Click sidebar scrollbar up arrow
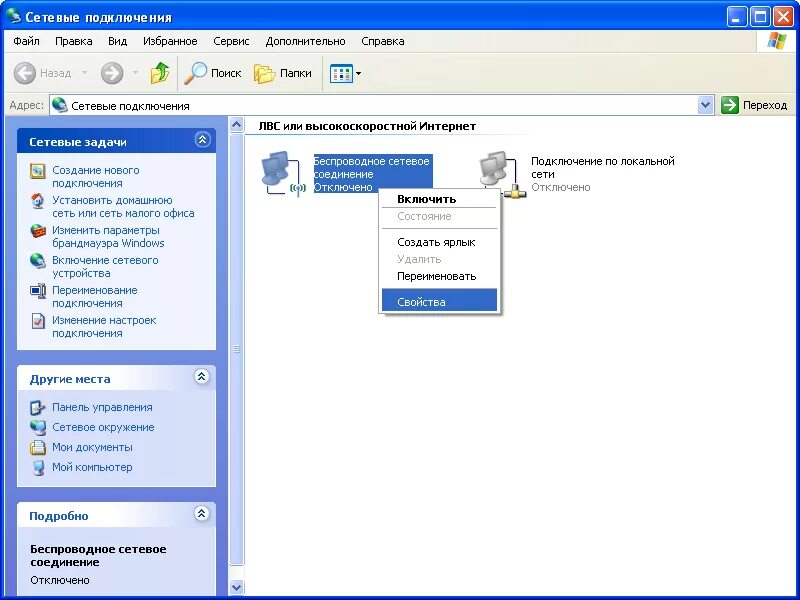The image size is (800, 600). tap(236, 124)
